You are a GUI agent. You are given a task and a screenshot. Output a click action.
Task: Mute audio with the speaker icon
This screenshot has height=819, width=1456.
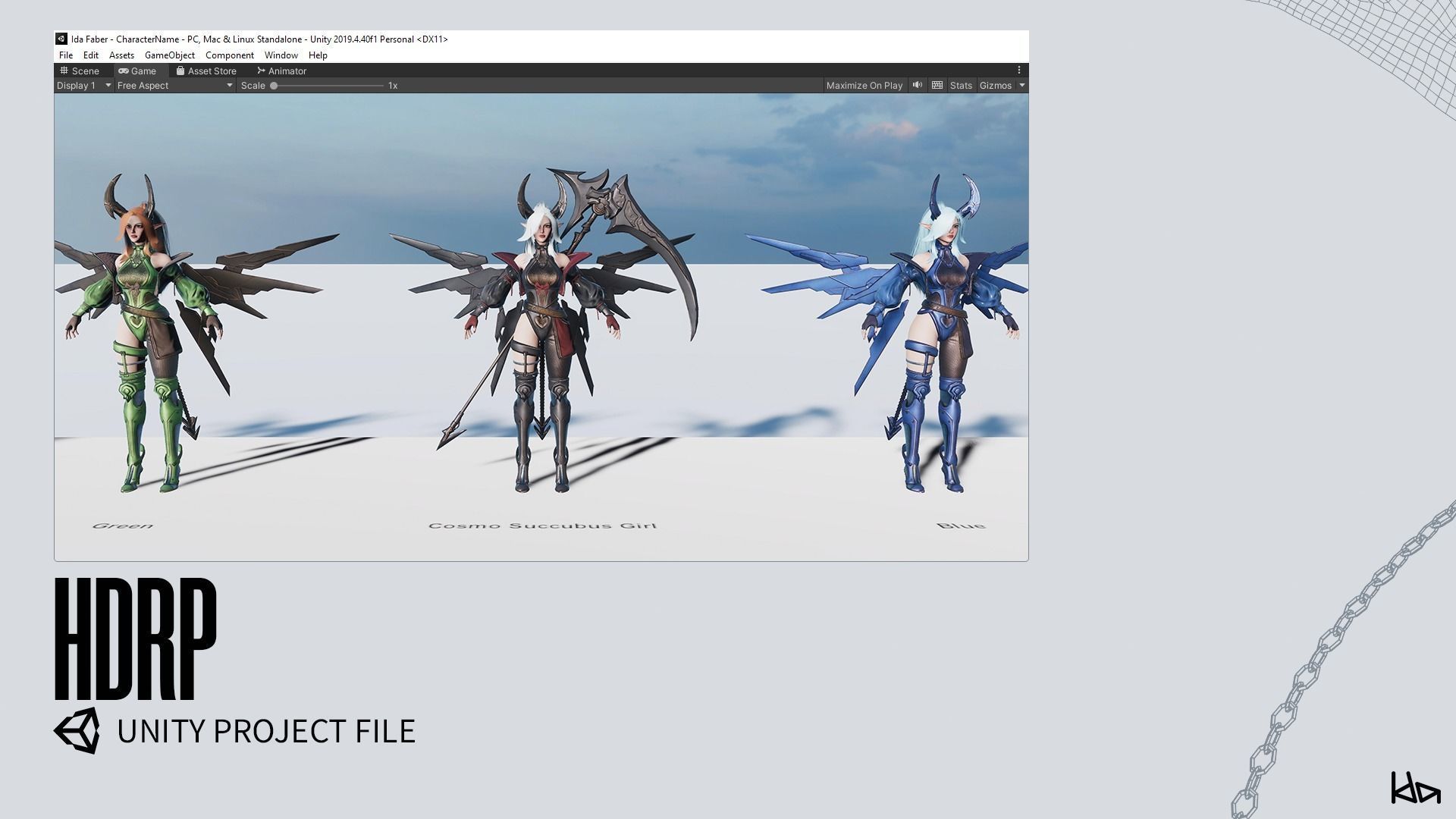click(x=917, y=85)
